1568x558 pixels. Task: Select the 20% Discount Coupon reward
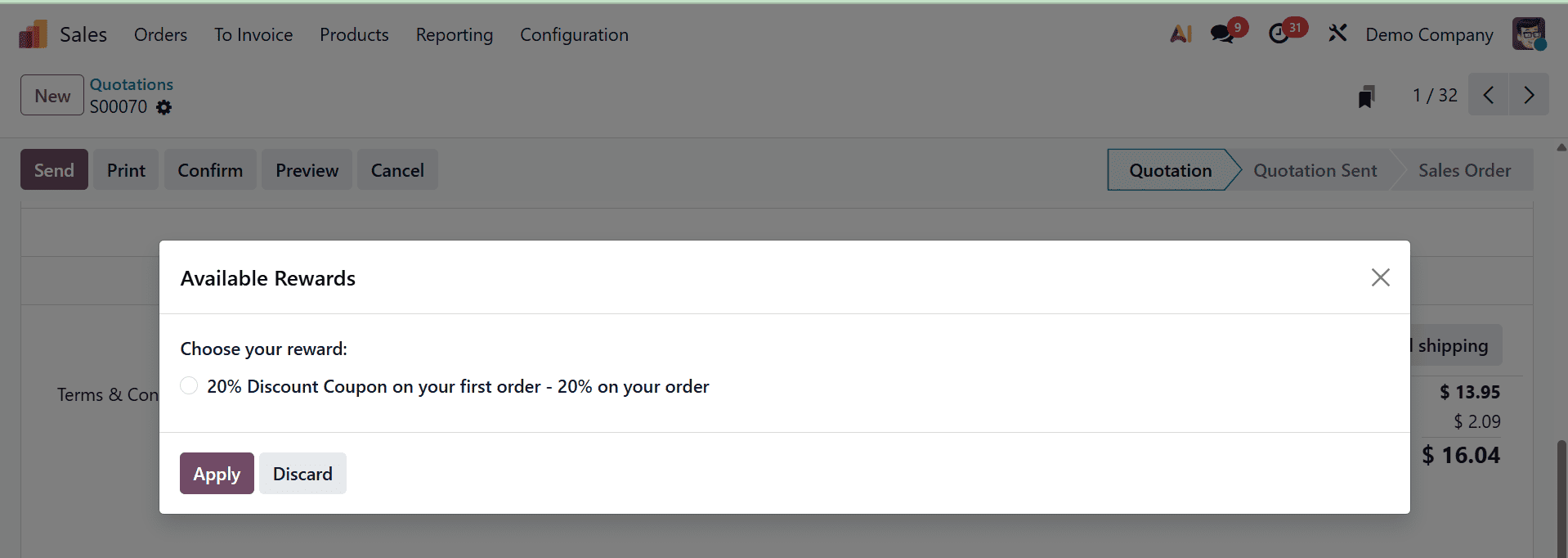click(189, 385)
